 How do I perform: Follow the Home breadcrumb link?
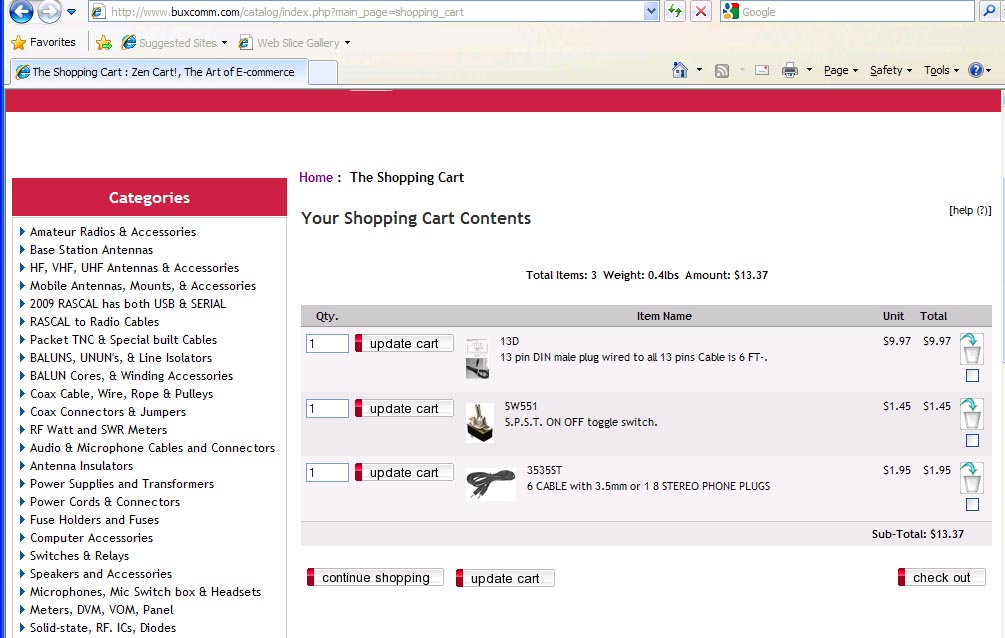(x=316, y=178)
